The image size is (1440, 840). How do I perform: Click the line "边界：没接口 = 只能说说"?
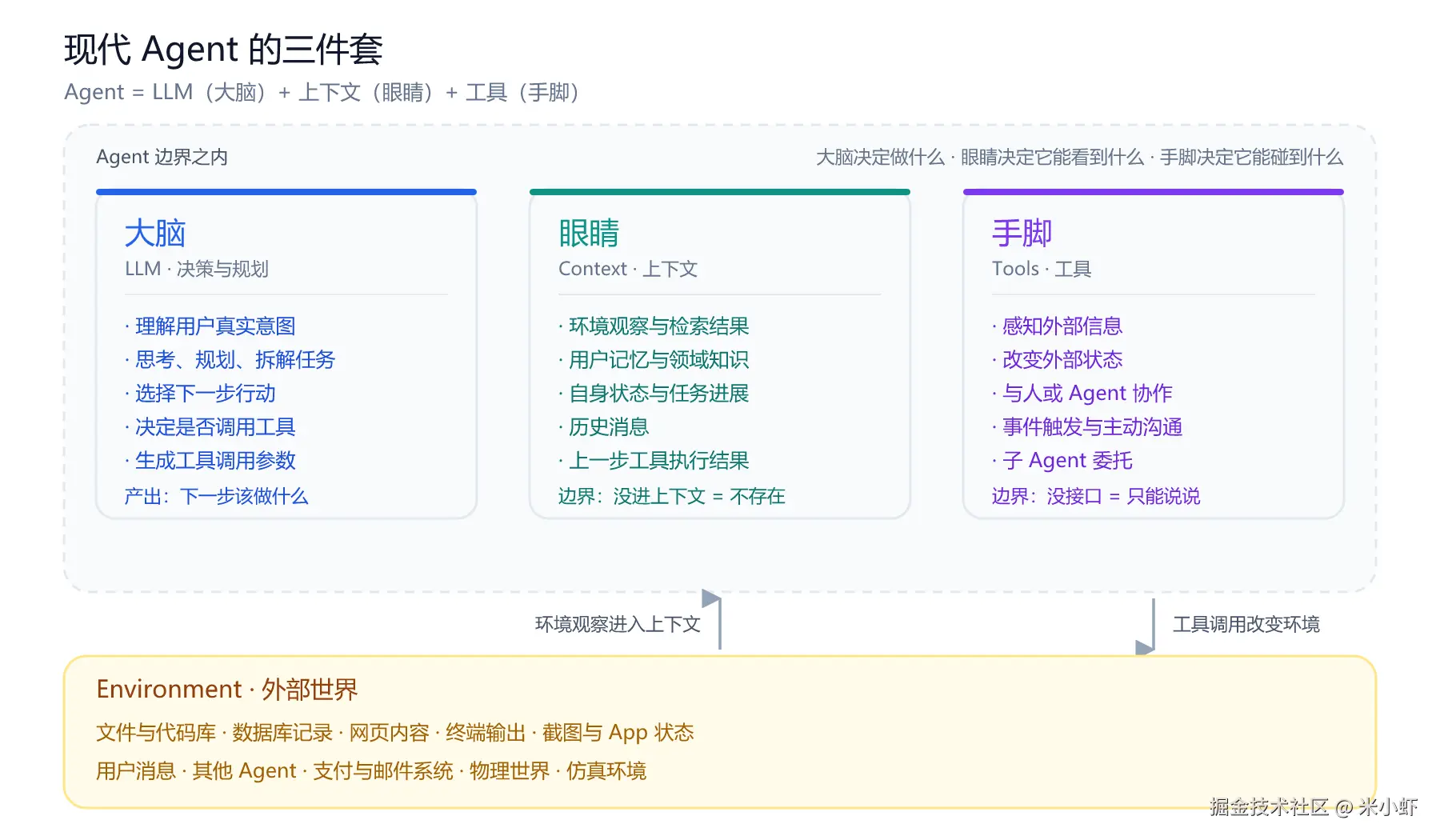tap(1096, 496)
